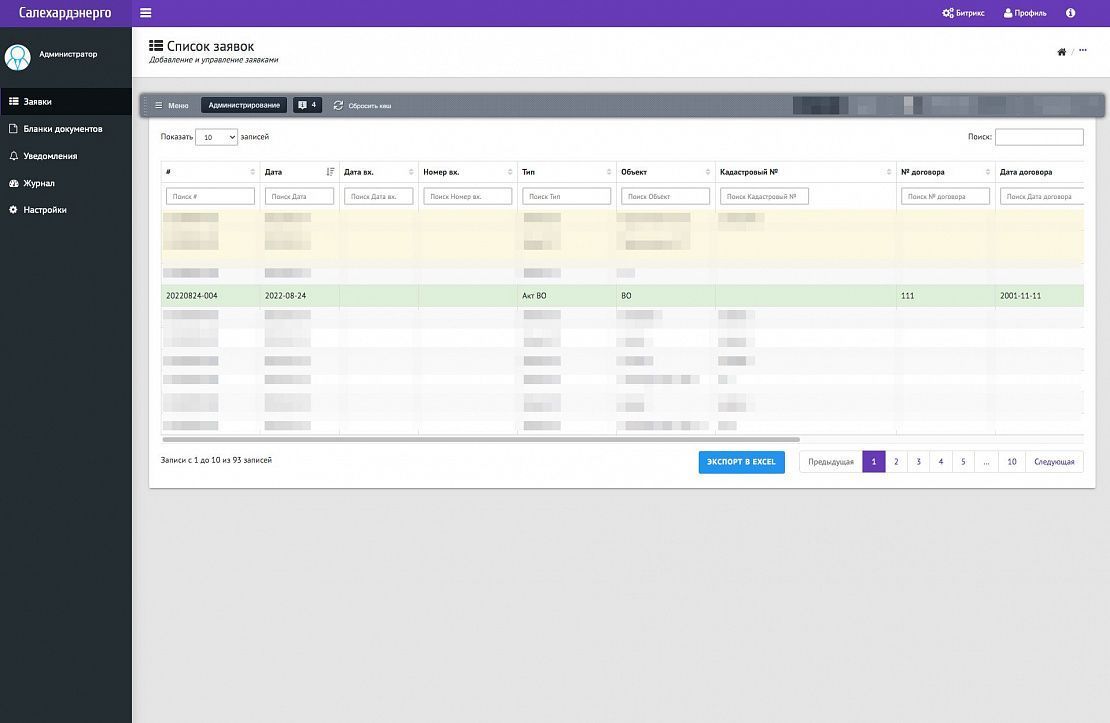Sort the table by the Дата column
This screenshot has height=723, width=1110.
[x=330, y=172]
